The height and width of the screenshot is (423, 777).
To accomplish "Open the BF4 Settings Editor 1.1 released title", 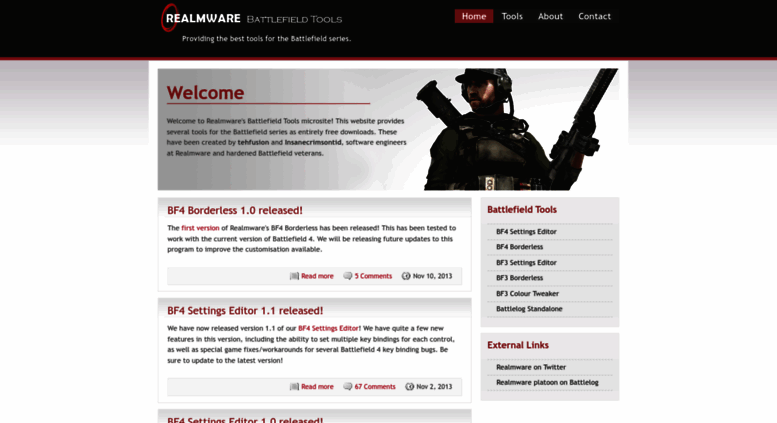I will coord(245,311).
